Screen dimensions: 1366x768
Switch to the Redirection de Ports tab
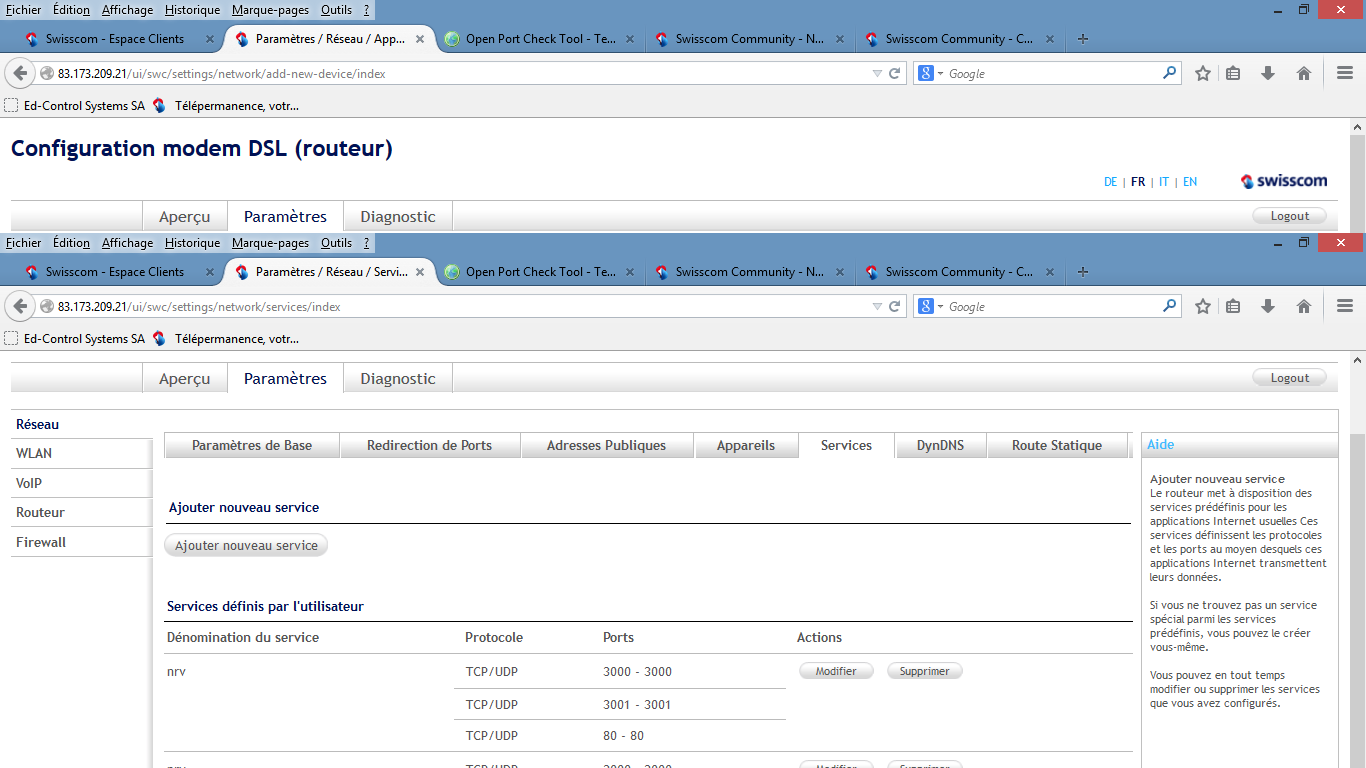pos(429,445)
